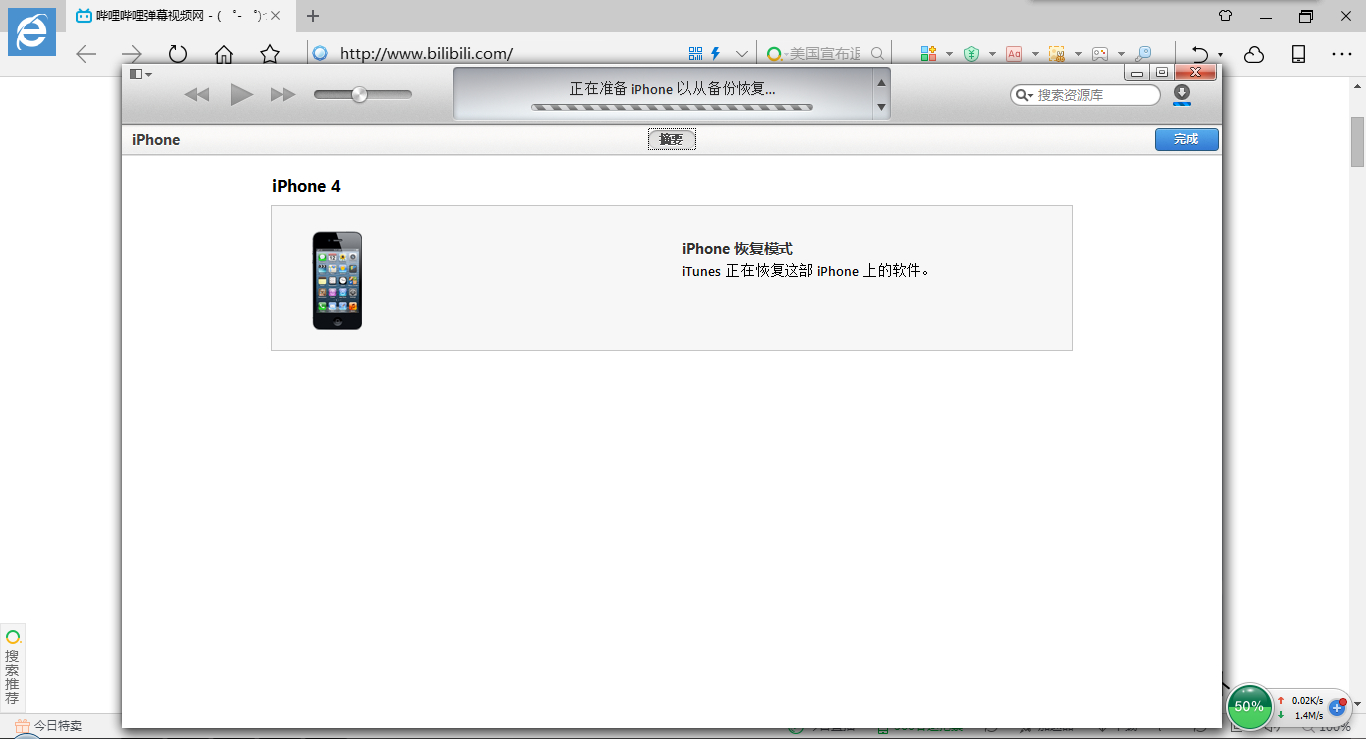Screen dimensions: 1366x739
Task: Click the blue 完成 button
Action: click(1187, 139)
